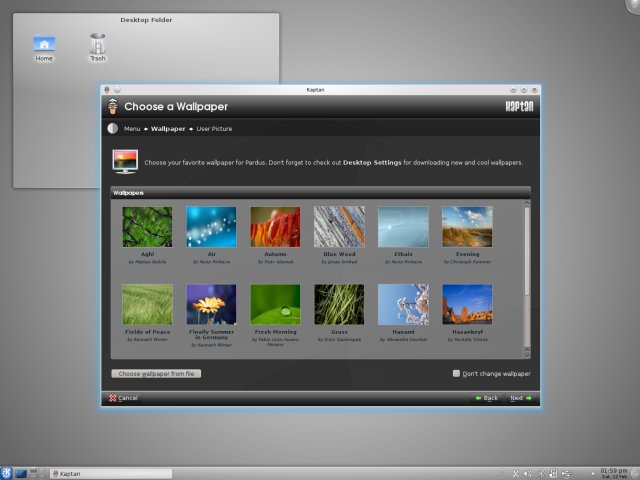Open the Home folder icon on desktop
The height and width of the screenshot is (480, 640).
44,45
